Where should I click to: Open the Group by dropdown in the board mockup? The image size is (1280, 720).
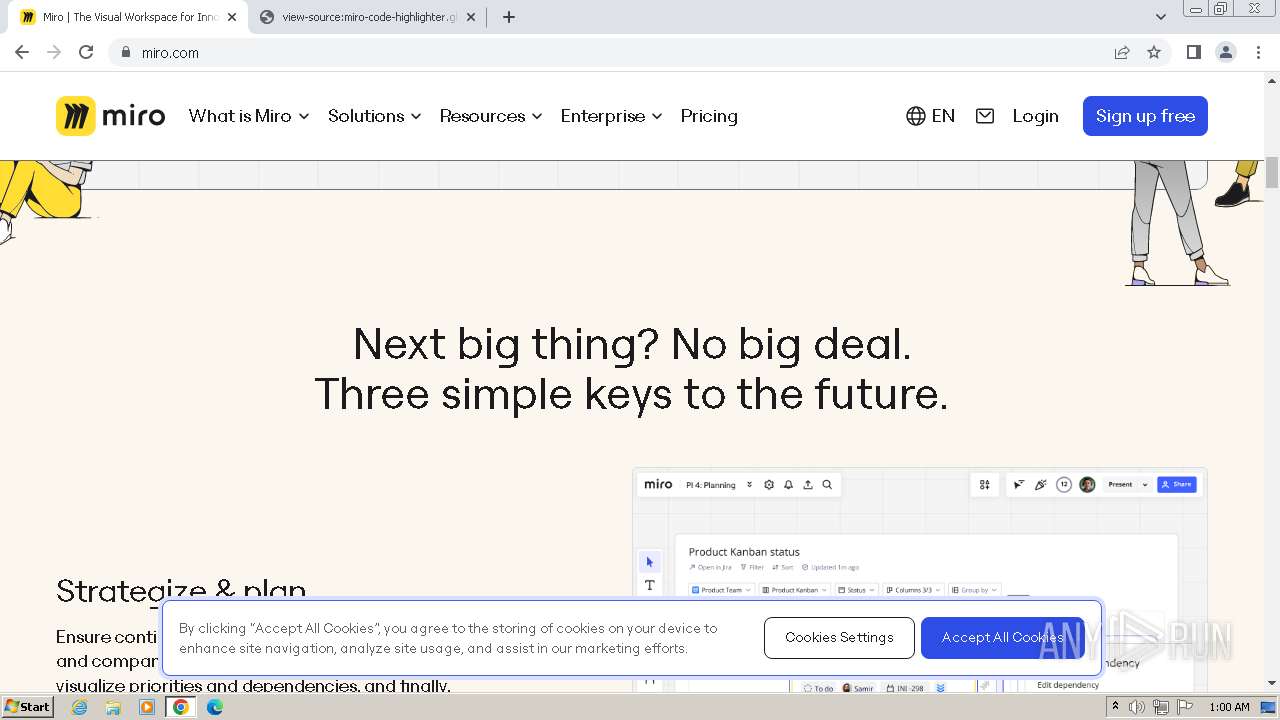[974, 590]
